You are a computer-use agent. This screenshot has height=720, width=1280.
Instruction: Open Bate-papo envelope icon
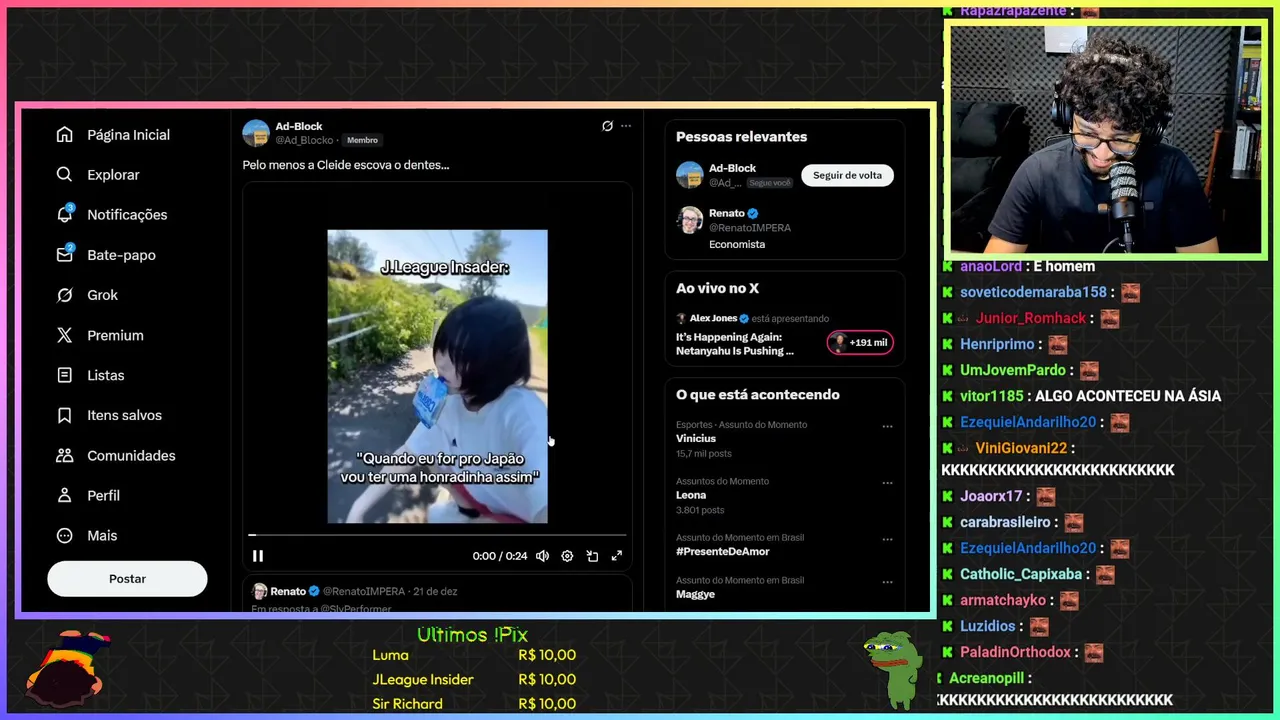point(64,254)
